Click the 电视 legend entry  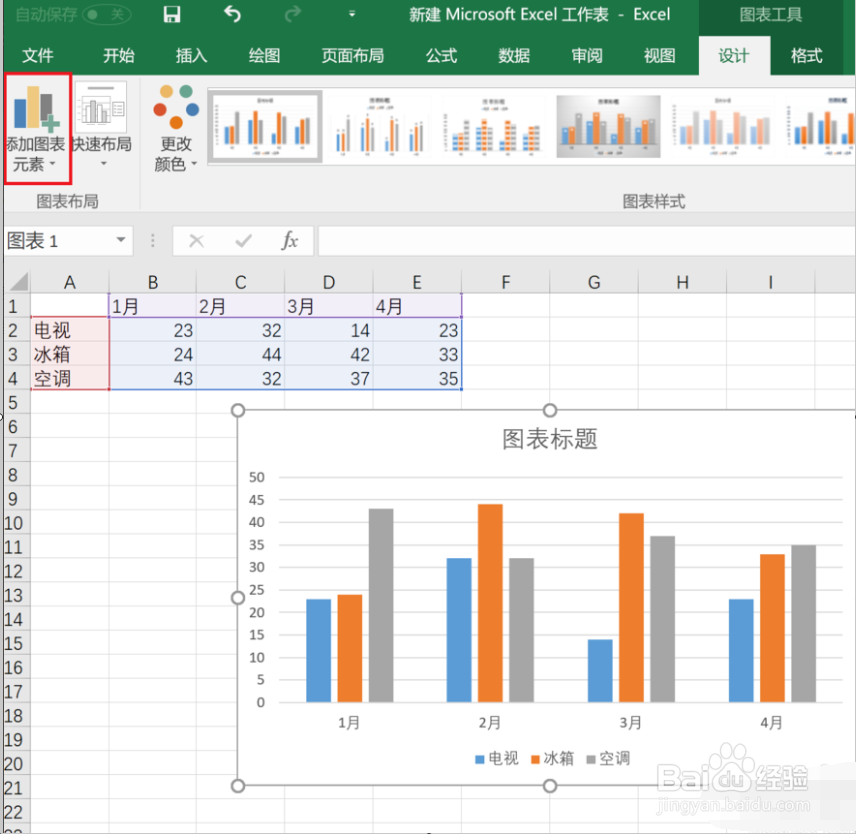coord(497,758)
